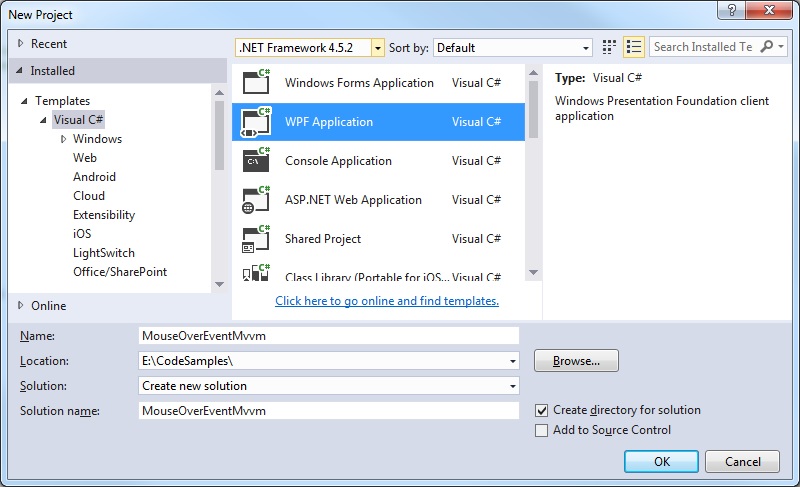This screenshot has width=800, height=487.
Task: Select the Web template category
Action: 85,158
